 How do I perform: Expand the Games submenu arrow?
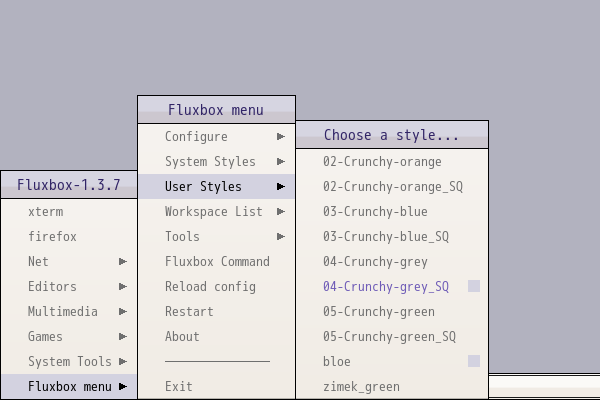click(123, 336)
